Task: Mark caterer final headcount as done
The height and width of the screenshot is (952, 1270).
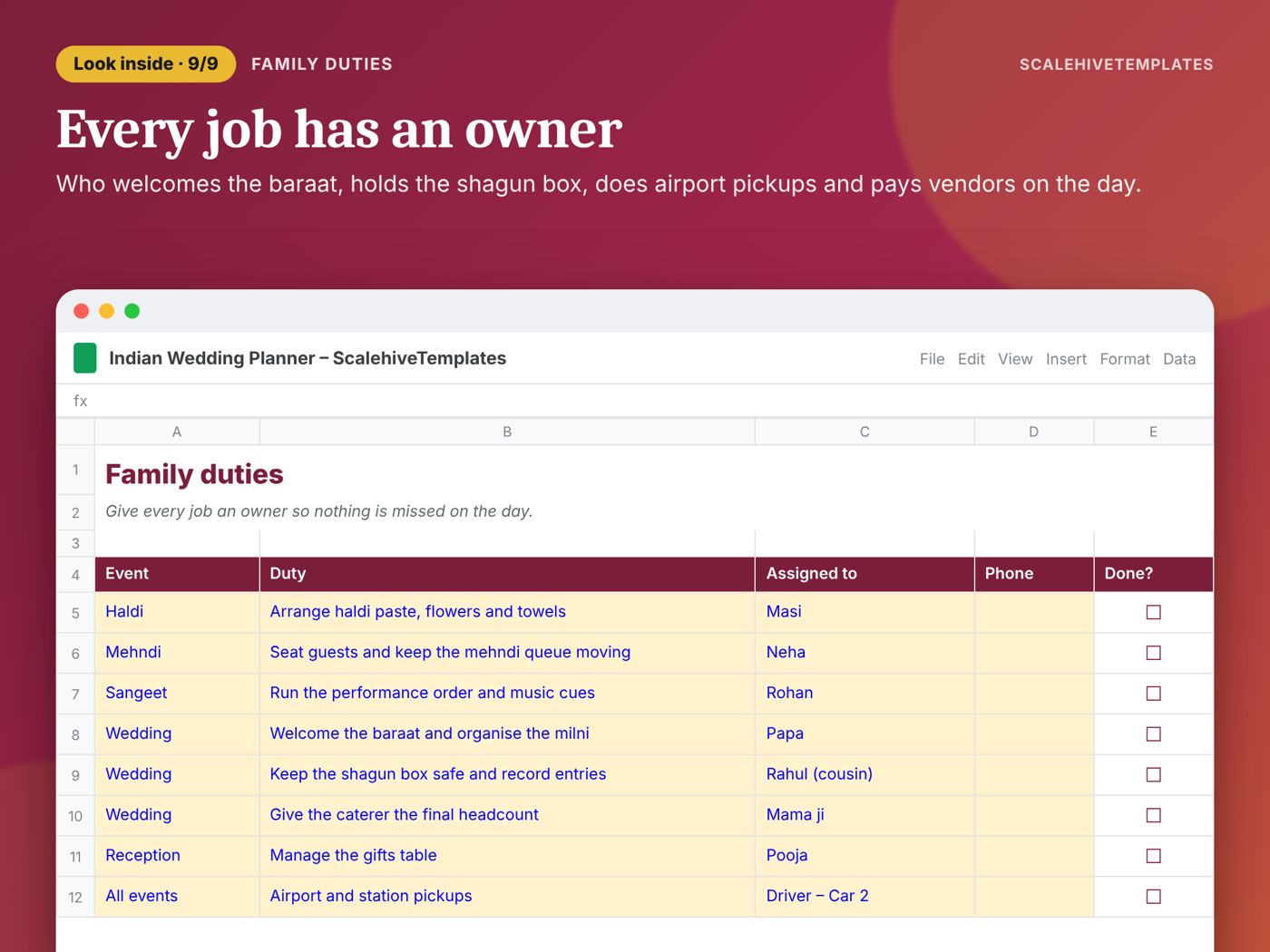Action: pyautogui.click(x=1154, y=815)
